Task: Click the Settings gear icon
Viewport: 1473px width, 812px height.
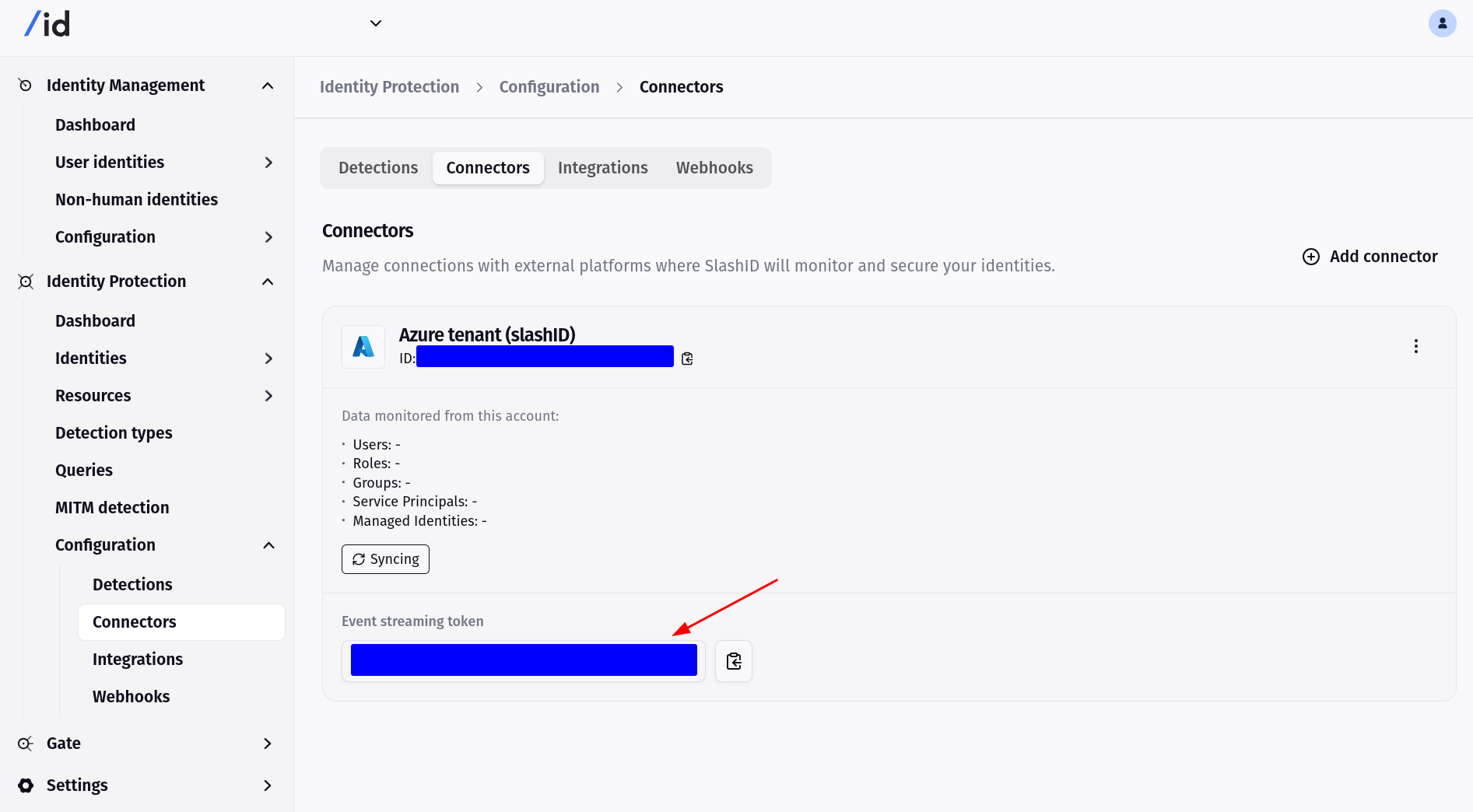Action: click(x=26, y=786)
